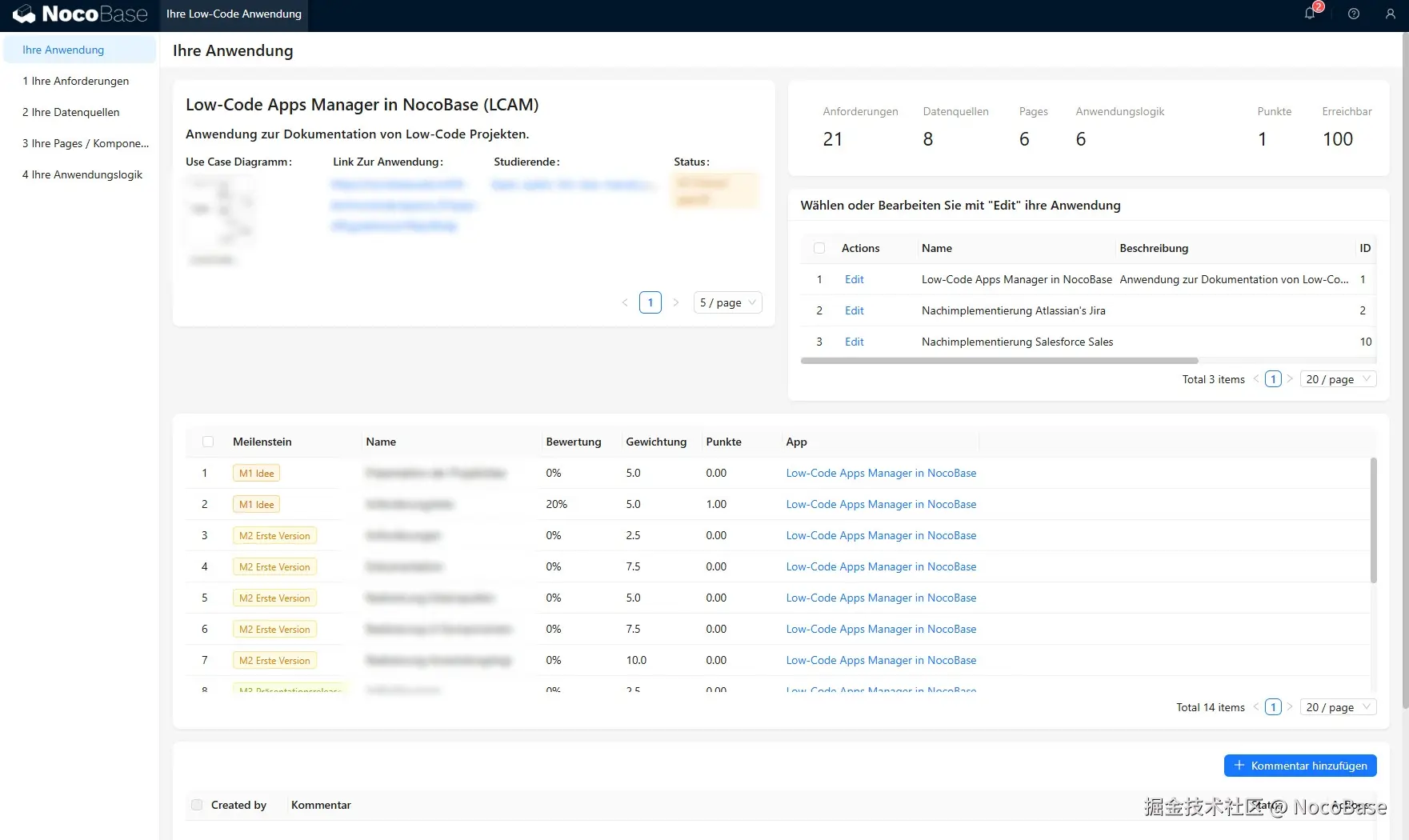1409x840 pixels.
Task: Click next page arrow in milestones table
Action: click(x=1290, y=707)
